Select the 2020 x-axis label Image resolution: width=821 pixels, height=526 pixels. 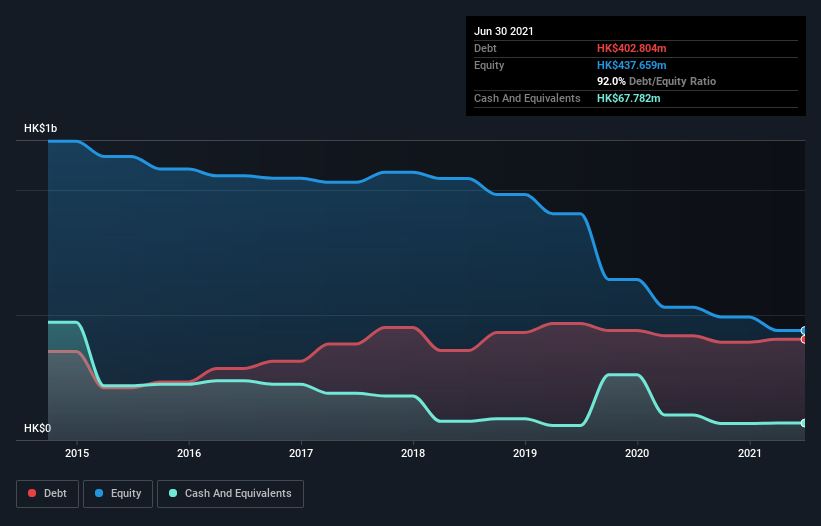click(637, 453)
